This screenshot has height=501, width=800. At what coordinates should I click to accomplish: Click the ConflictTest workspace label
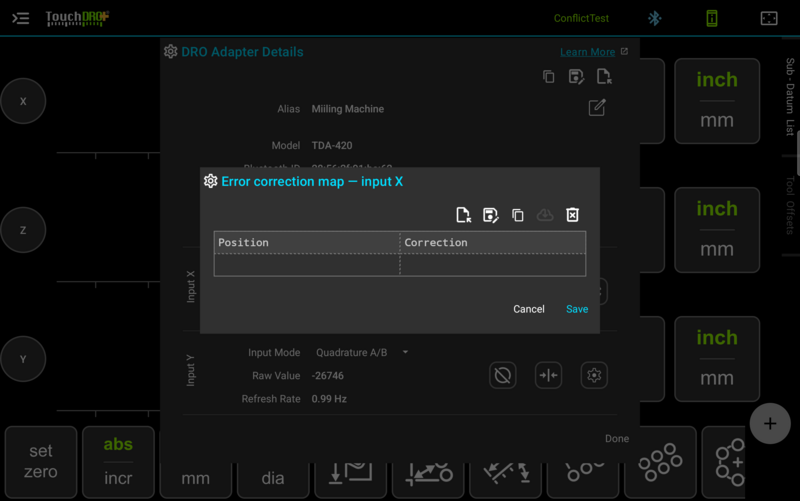coord(581,18)
